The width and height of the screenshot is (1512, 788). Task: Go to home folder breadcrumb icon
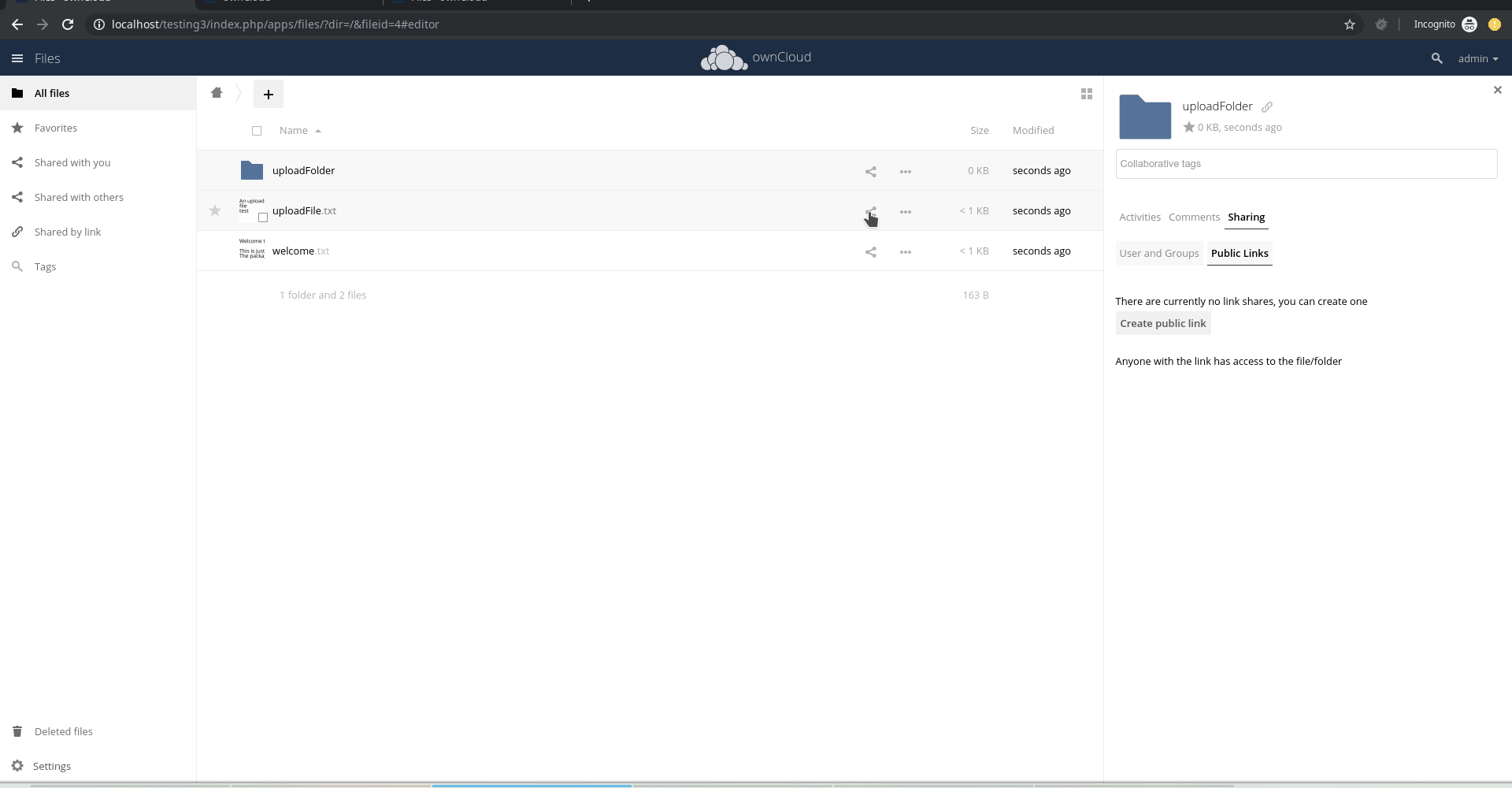(x=217, y=93)
